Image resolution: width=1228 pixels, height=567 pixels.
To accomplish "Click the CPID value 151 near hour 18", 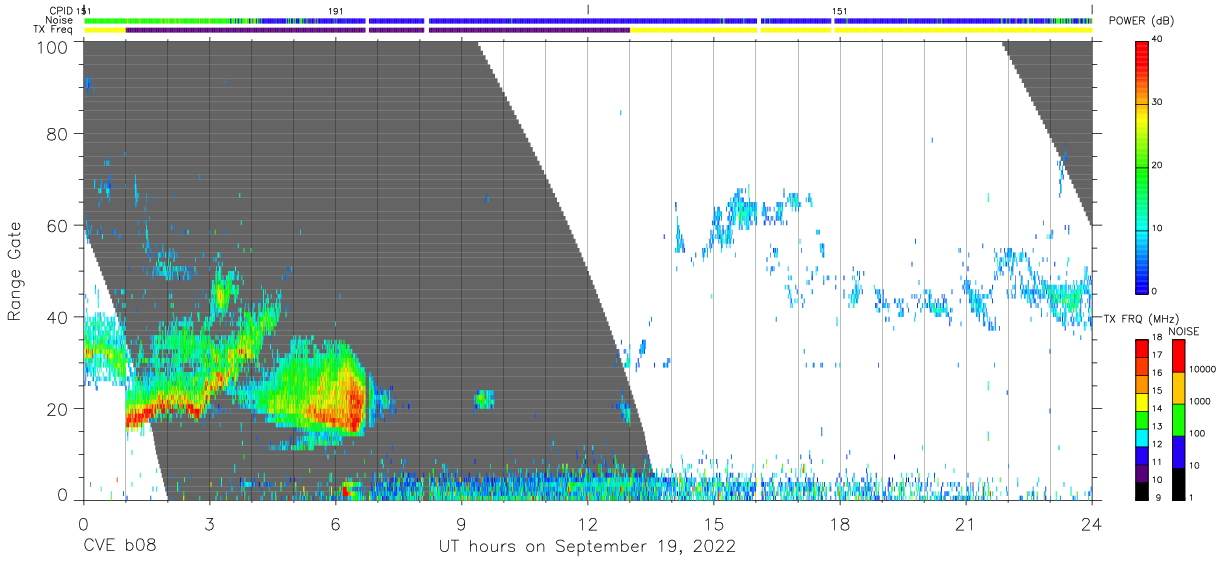I will (840, 11).
